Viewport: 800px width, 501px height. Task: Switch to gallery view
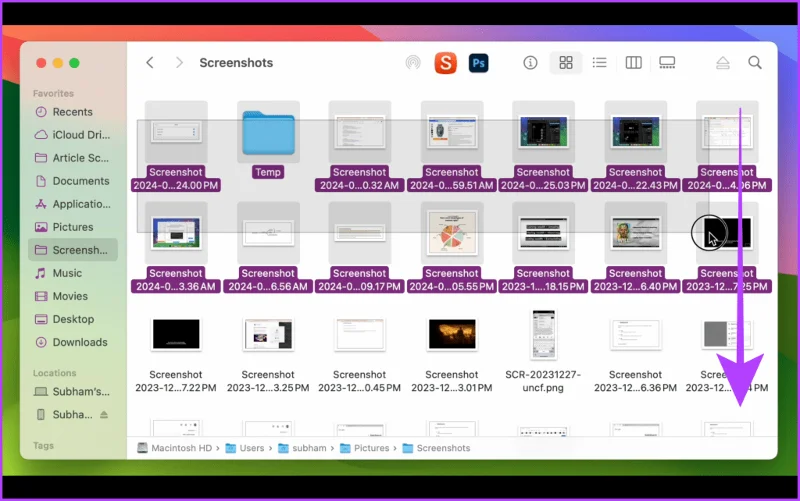click(x=667, y=63)
